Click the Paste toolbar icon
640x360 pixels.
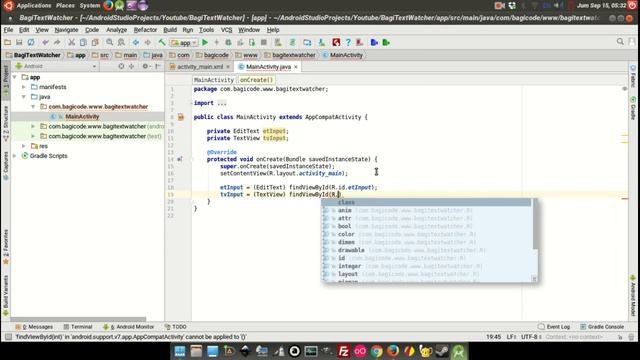coord(95,42)
